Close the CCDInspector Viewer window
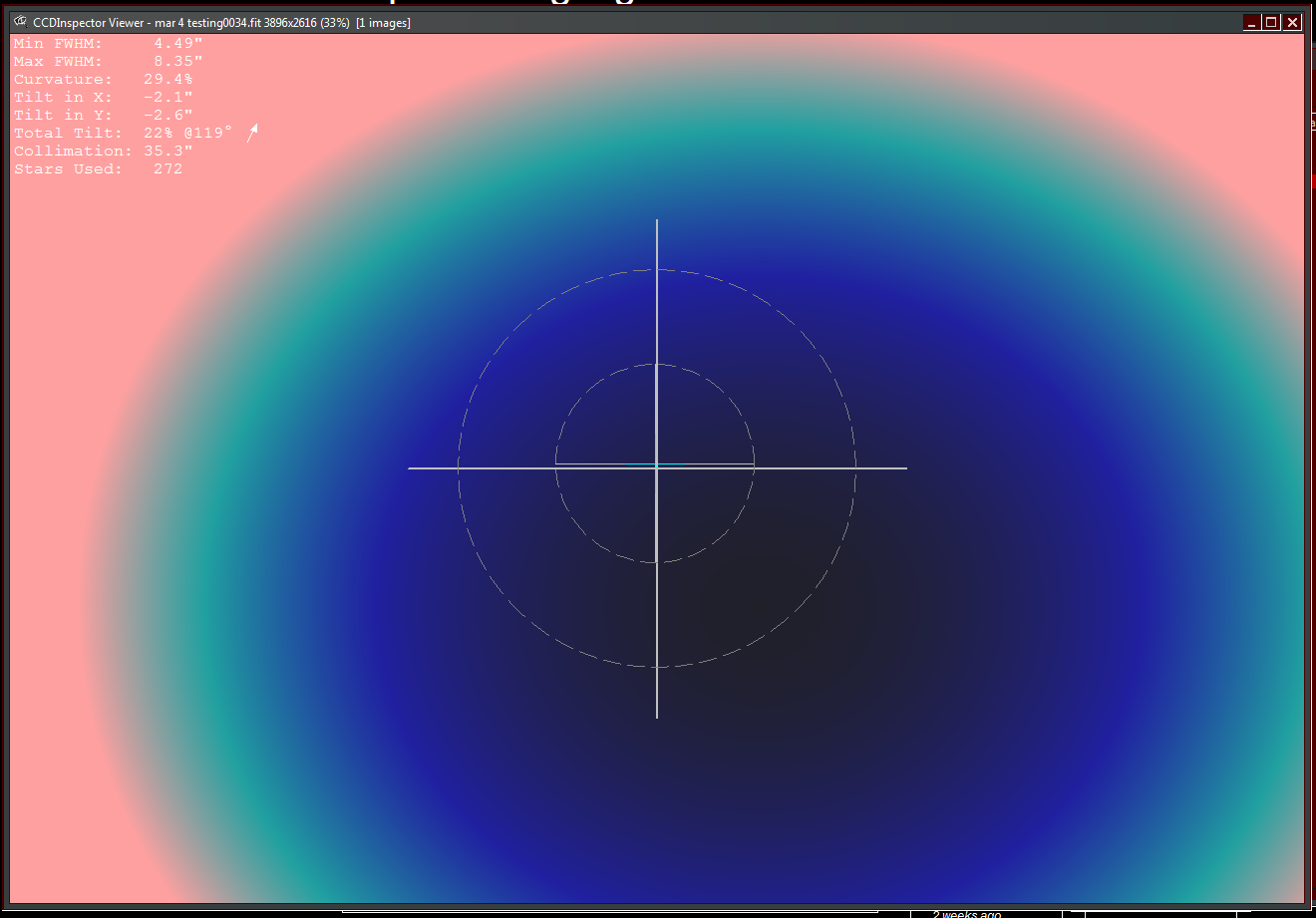Image resolution: width=1316 pixels, height=918 pixels. pyautogui.click(x=1293, y=22)
